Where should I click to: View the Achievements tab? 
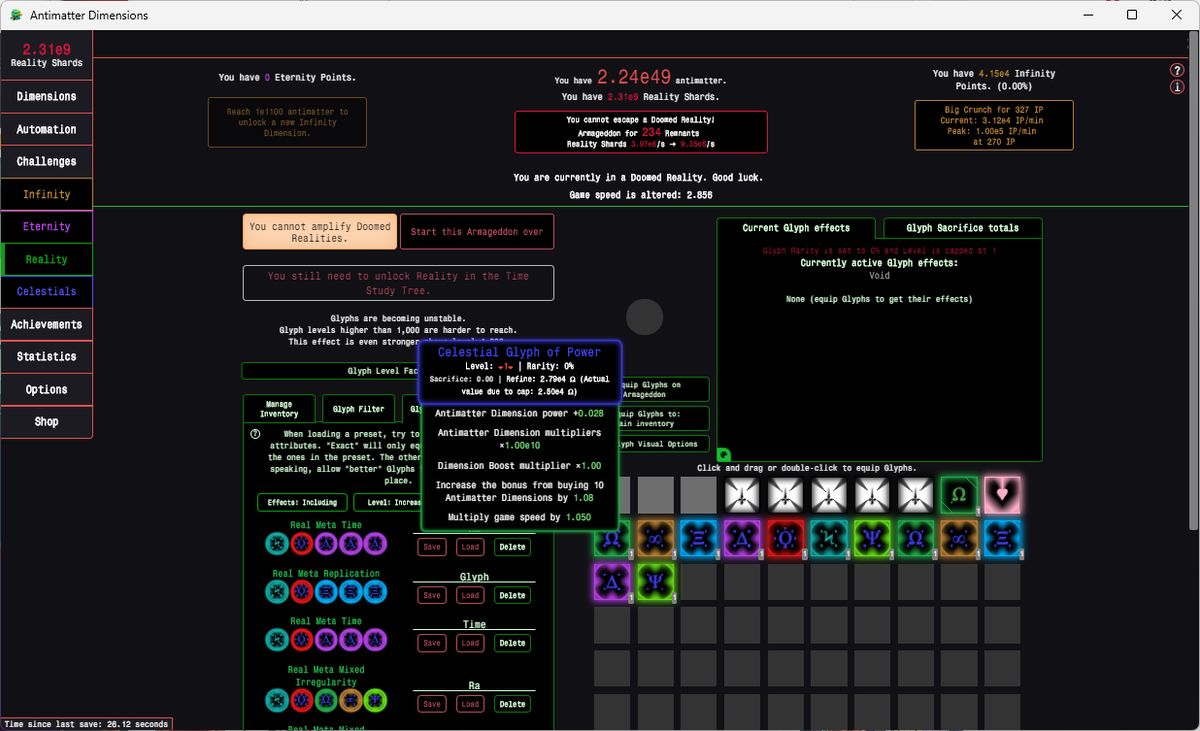click(46, 324)
